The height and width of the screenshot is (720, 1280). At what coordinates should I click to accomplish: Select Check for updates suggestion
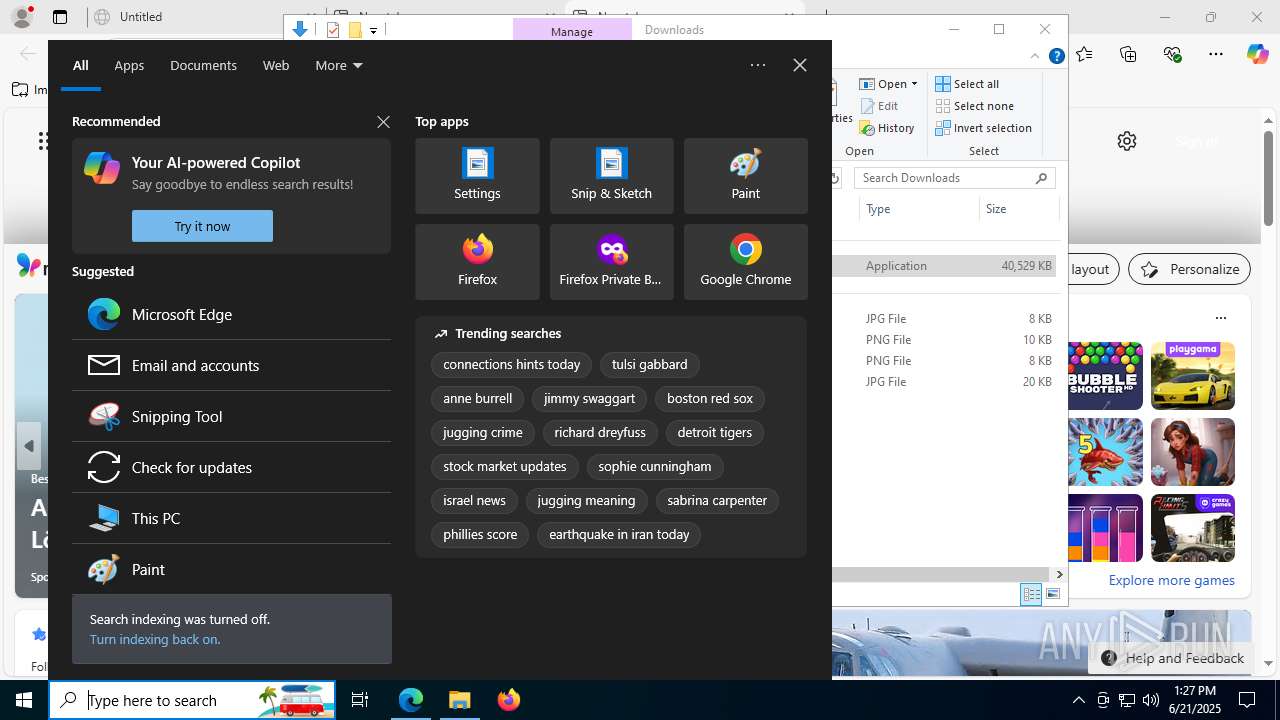[x=231, y=467]
